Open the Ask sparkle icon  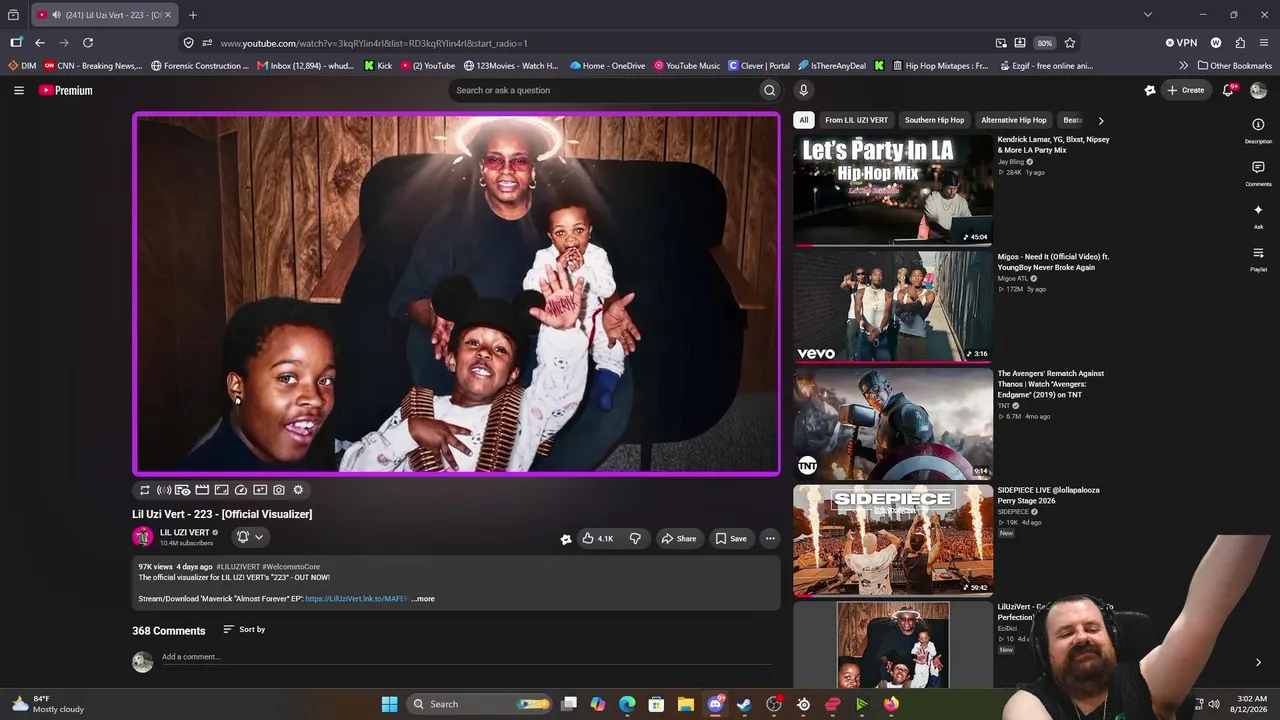[x=1258, y=216]
